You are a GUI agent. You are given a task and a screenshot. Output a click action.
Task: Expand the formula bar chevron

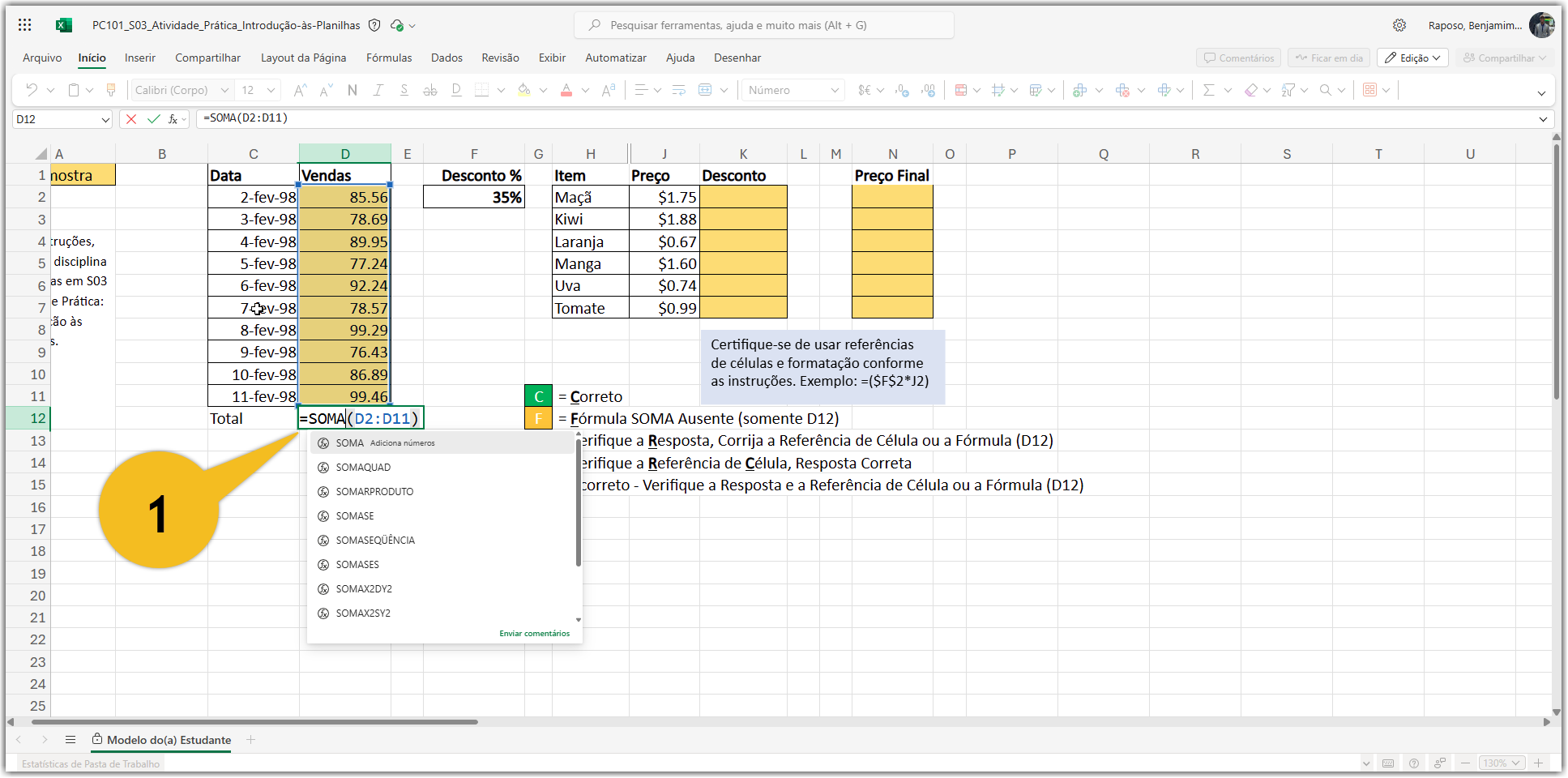click(1543, 120)
